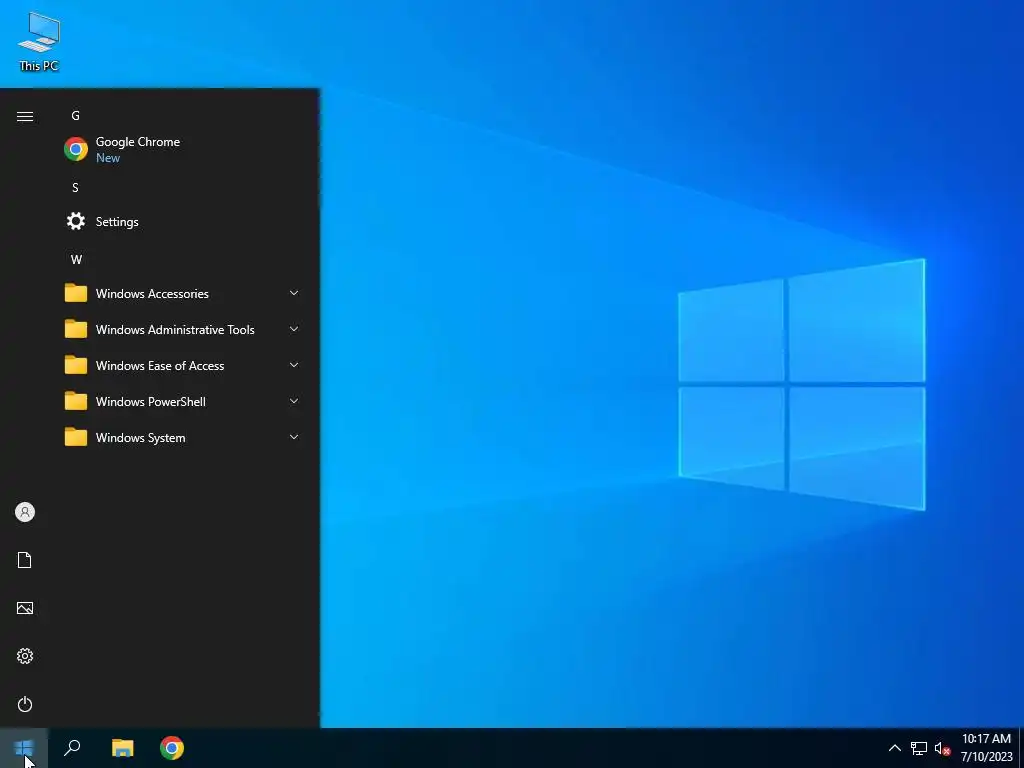1024x768 pixels.
Task: Open the clock showing 10:17 AM
Action: point(986,748)
